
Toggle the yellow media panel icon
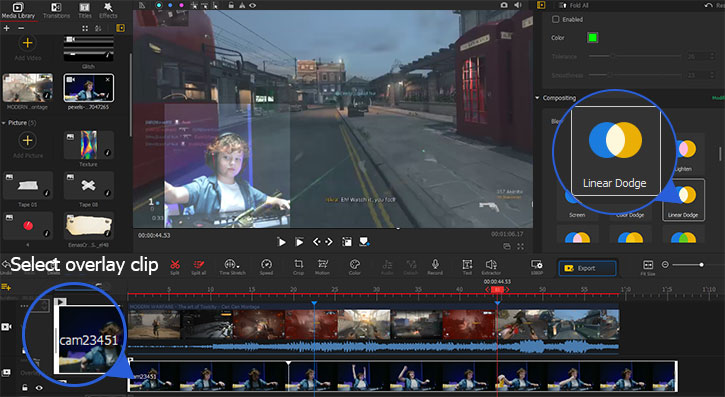pyautogui.click(x=121, y=28)
